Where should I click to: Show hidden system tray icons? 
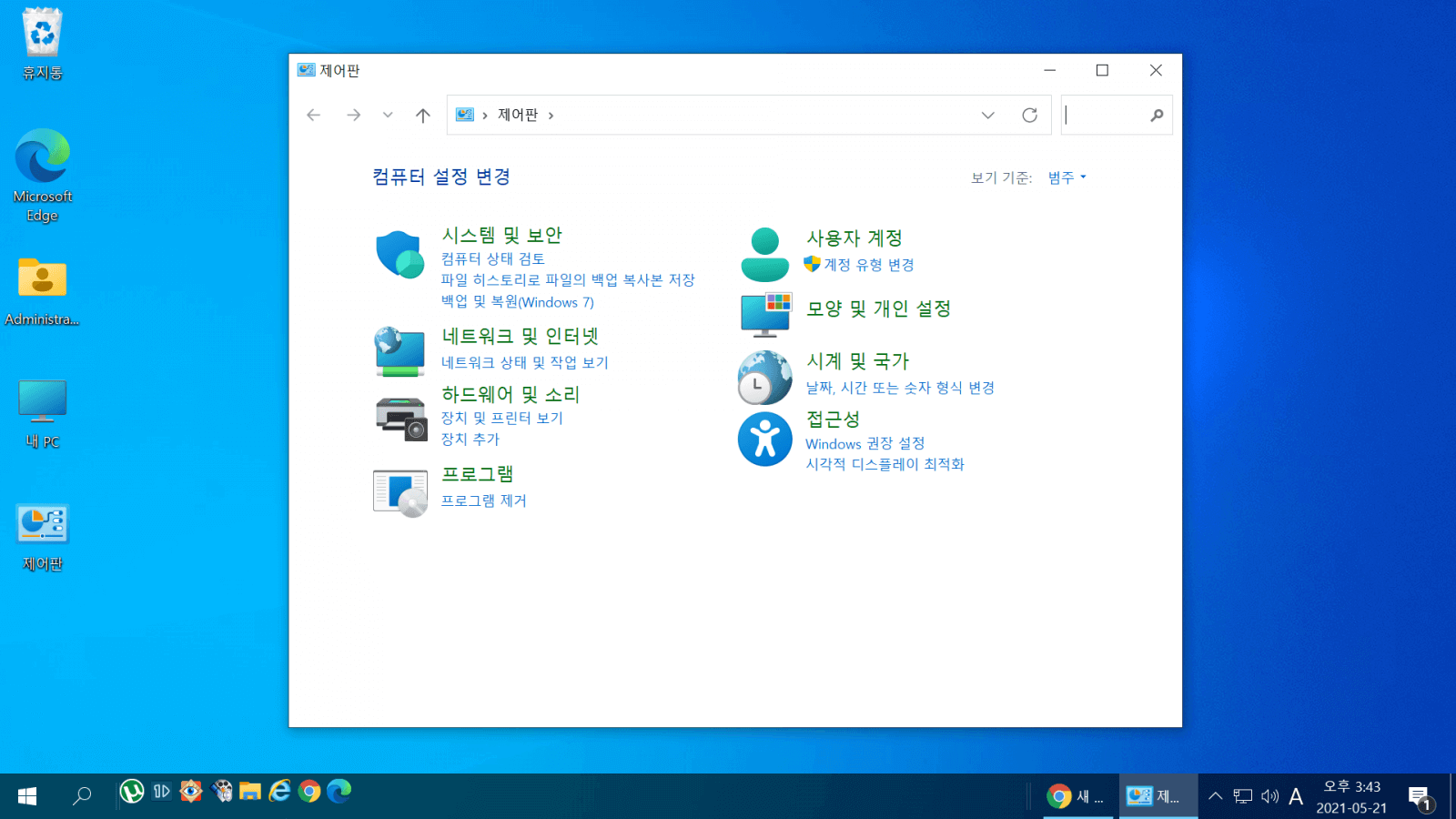pos(1215,796)
